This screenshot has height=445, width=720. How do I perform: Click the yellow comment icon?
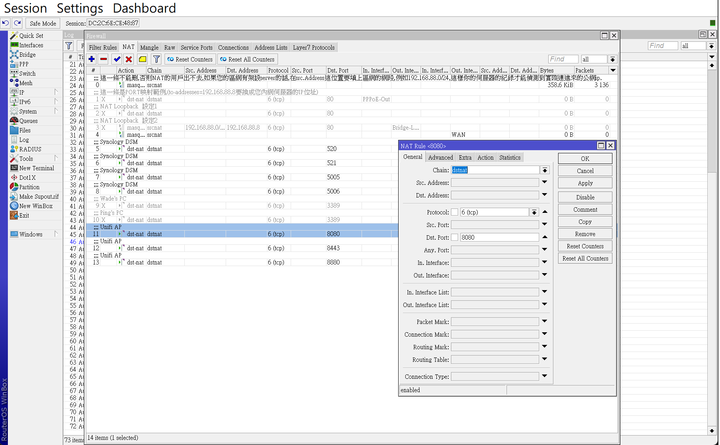click(x=143, y=59)
